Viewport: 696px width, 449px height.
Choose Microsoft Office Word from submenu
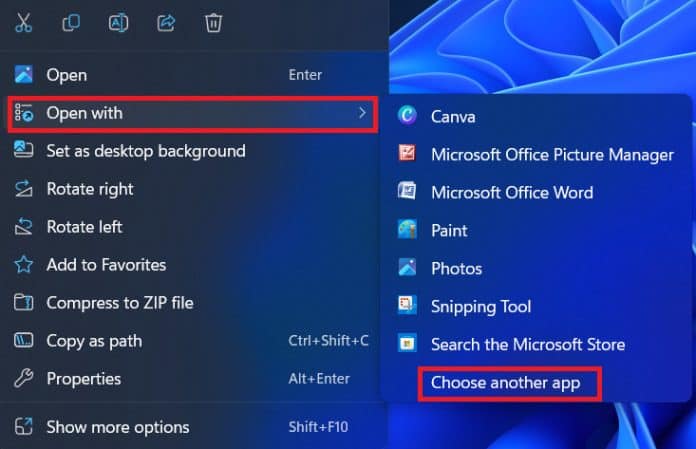(511, 192)
